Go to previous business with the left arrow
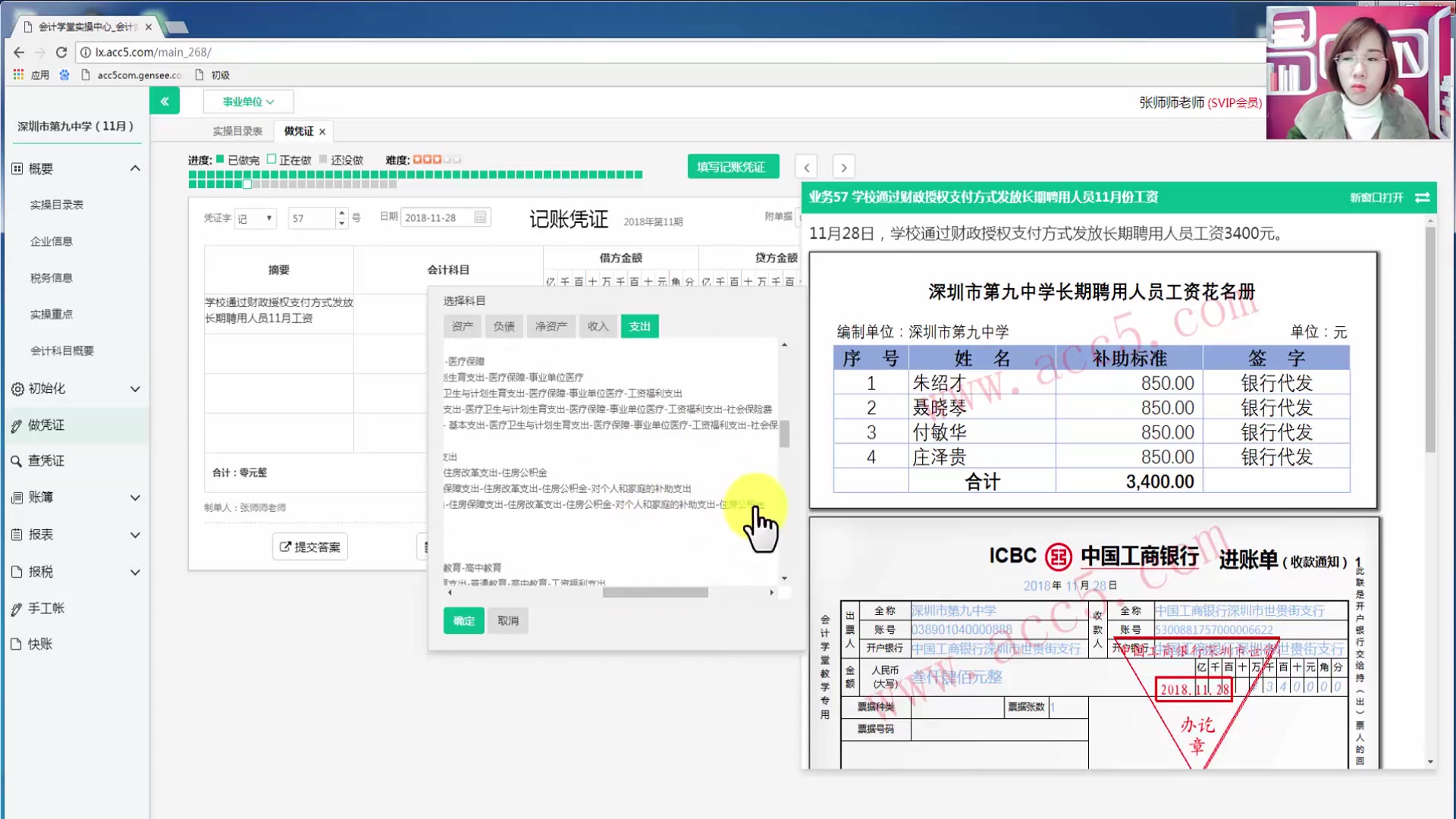Image resolution: width=1456 pixels, height=819 pixels. tap(806, 167)
